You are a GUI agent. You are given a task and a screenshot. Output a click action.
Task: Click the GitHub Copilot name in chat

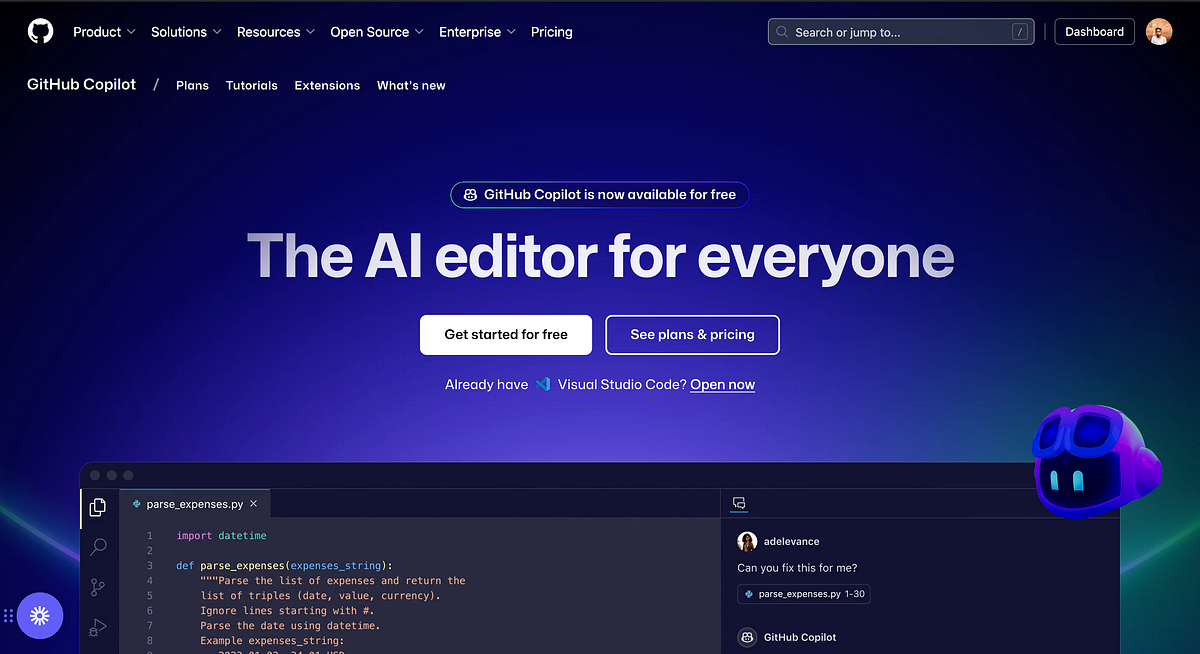coord(800,637)
